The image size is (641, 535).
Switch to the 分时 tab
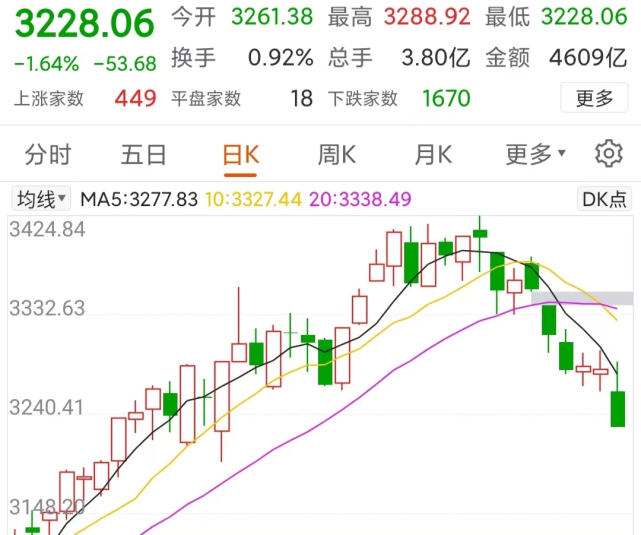pyautogui.click(x=48, y=154)
